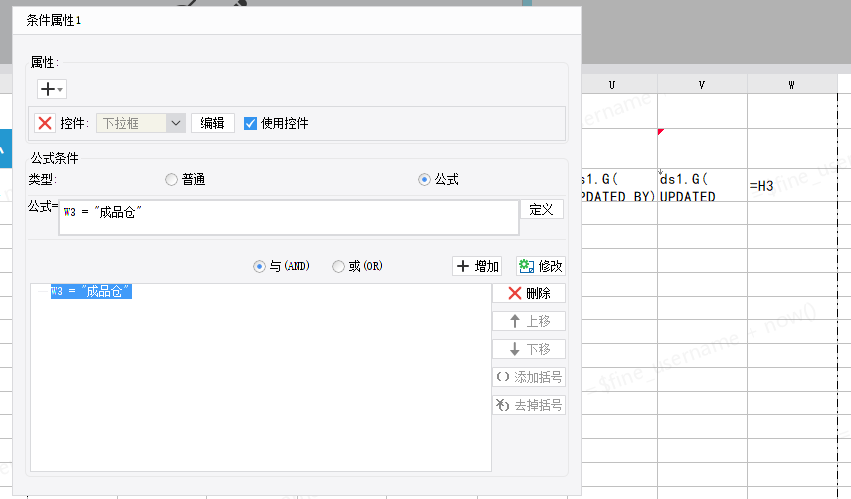Select the W3 = "成品仓" condition row
The height and width of the screenshot is (499, 851).
(x=91, y=292)
